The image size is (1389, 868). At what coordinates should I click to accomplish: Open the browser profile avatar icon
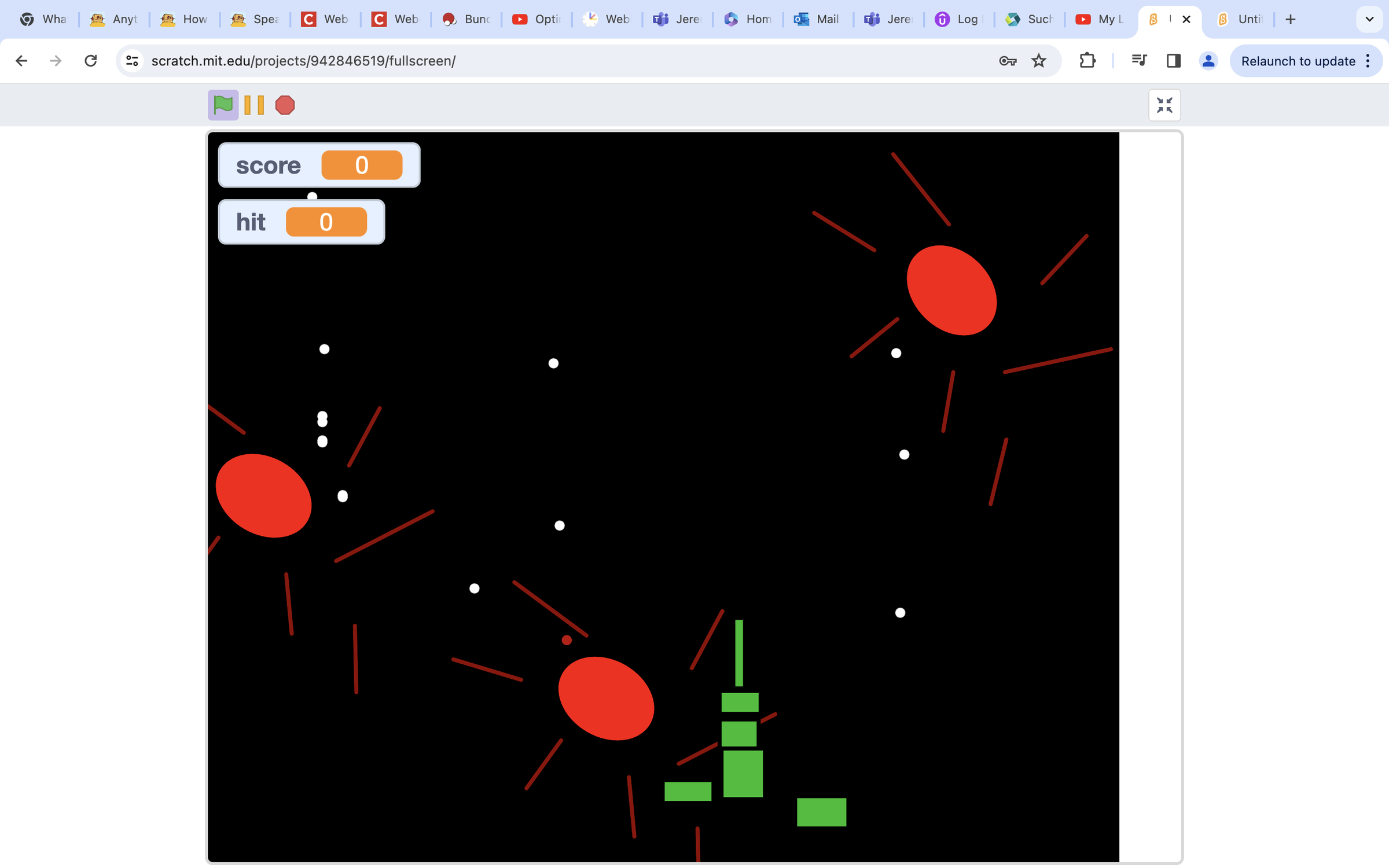click(1208, 60)
